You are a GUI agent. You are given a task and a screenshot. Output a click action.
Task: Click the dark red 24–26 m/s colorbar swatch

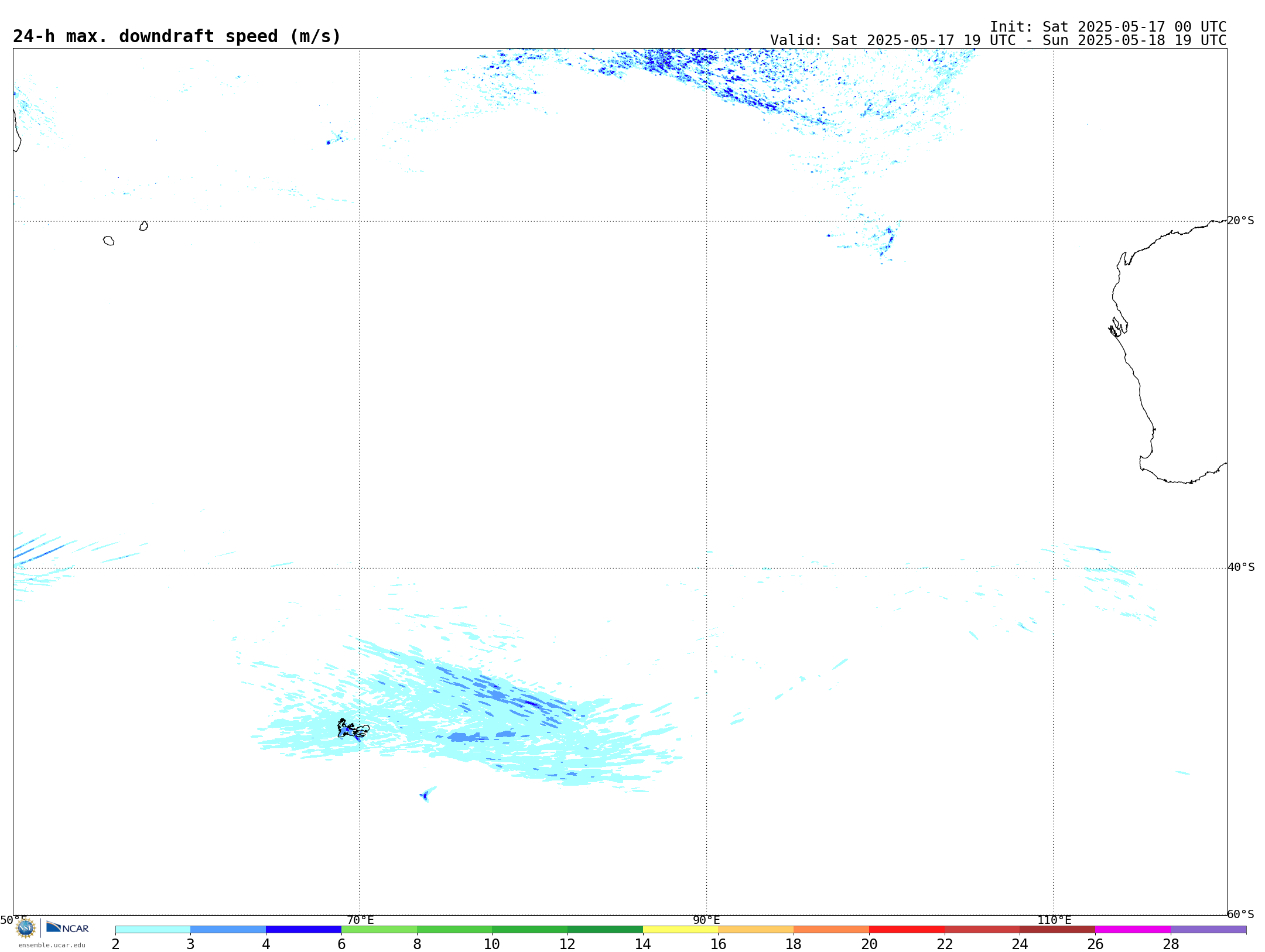(1058, 930)
